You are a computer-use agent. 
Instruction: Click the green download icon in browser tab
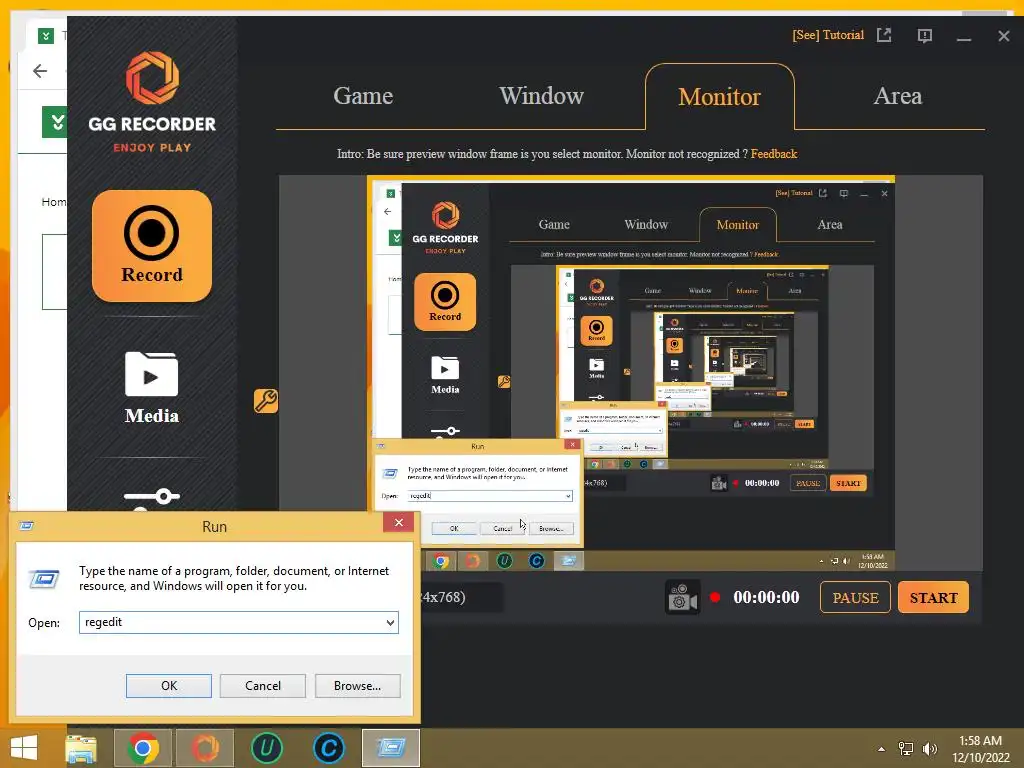[46, 36]
